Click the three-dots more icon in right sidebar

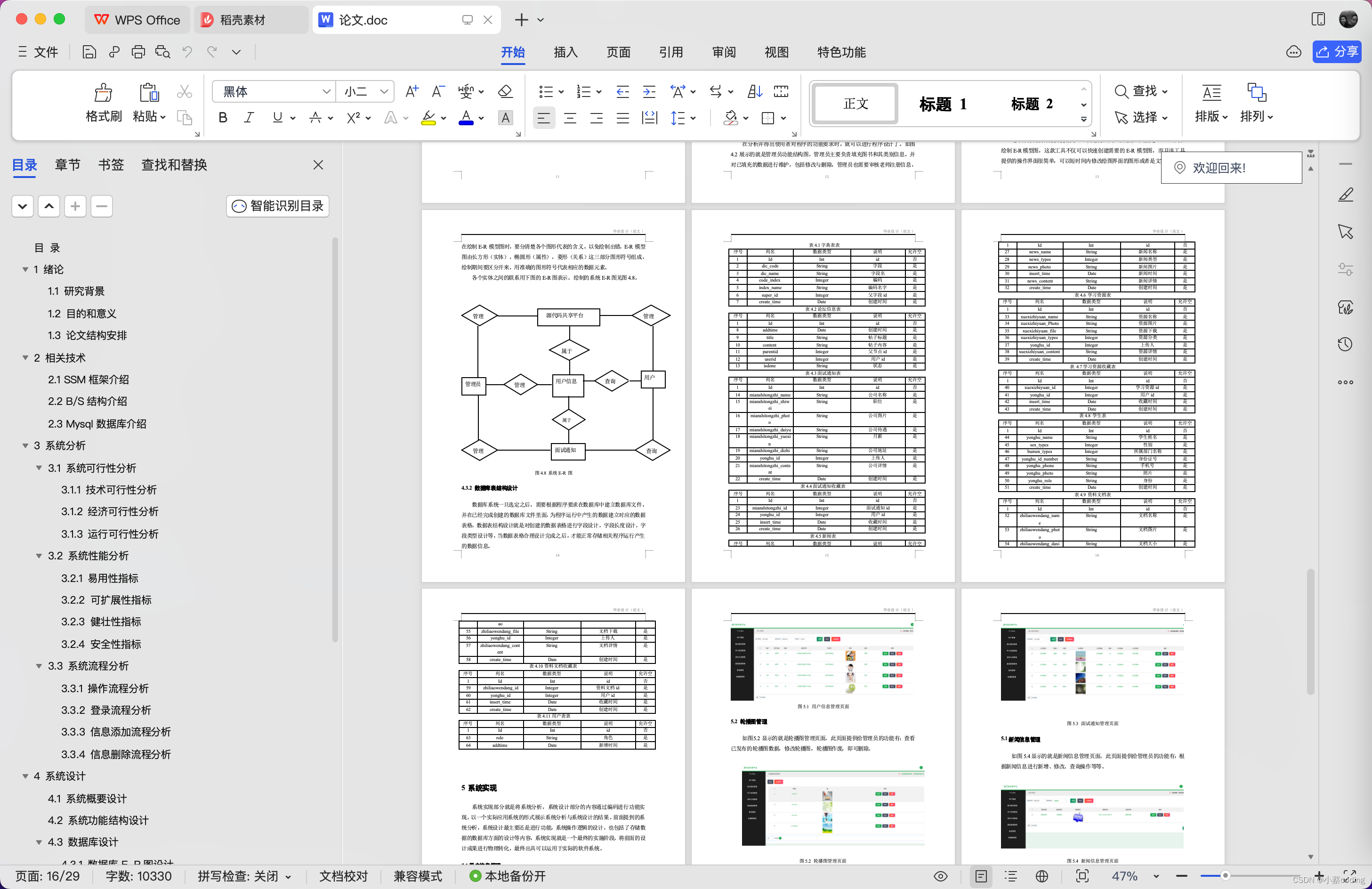tap(1346, 382)
